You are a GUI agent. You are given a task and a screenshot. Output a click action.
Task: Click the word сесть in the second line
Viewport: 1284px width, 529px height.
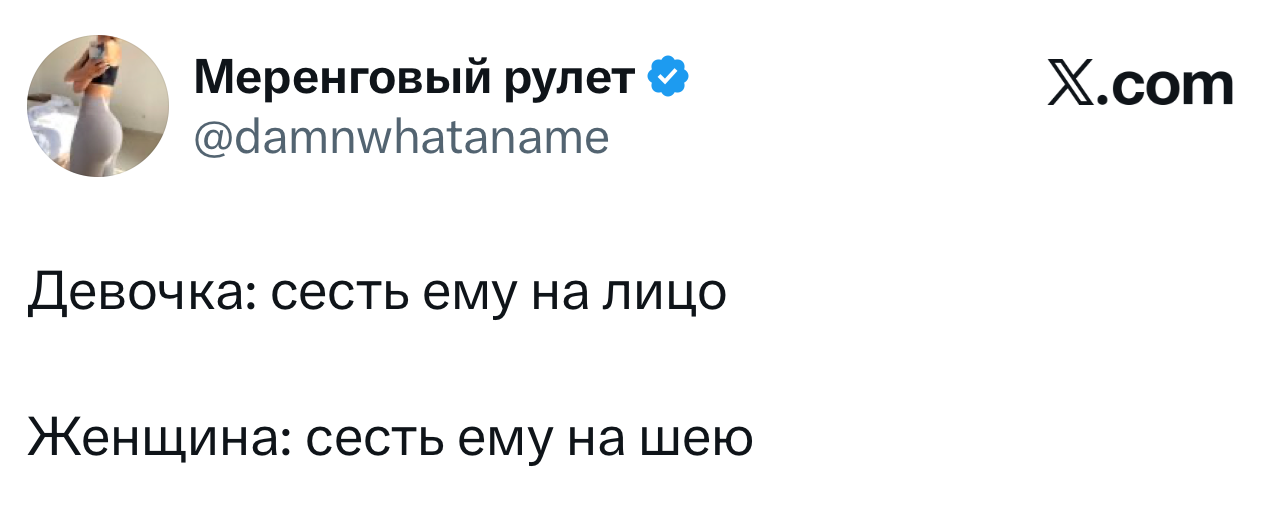(x=365, y=437)
